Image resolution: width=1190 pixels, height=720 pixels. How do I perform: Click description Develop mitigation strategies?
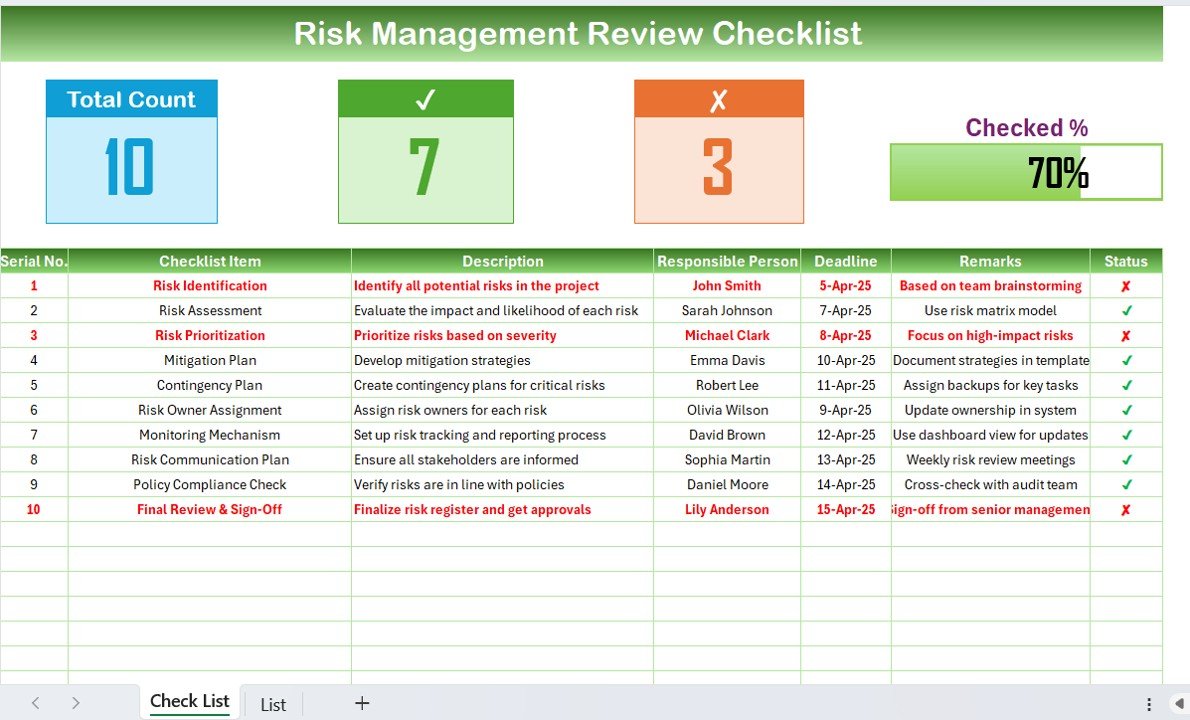502,360
